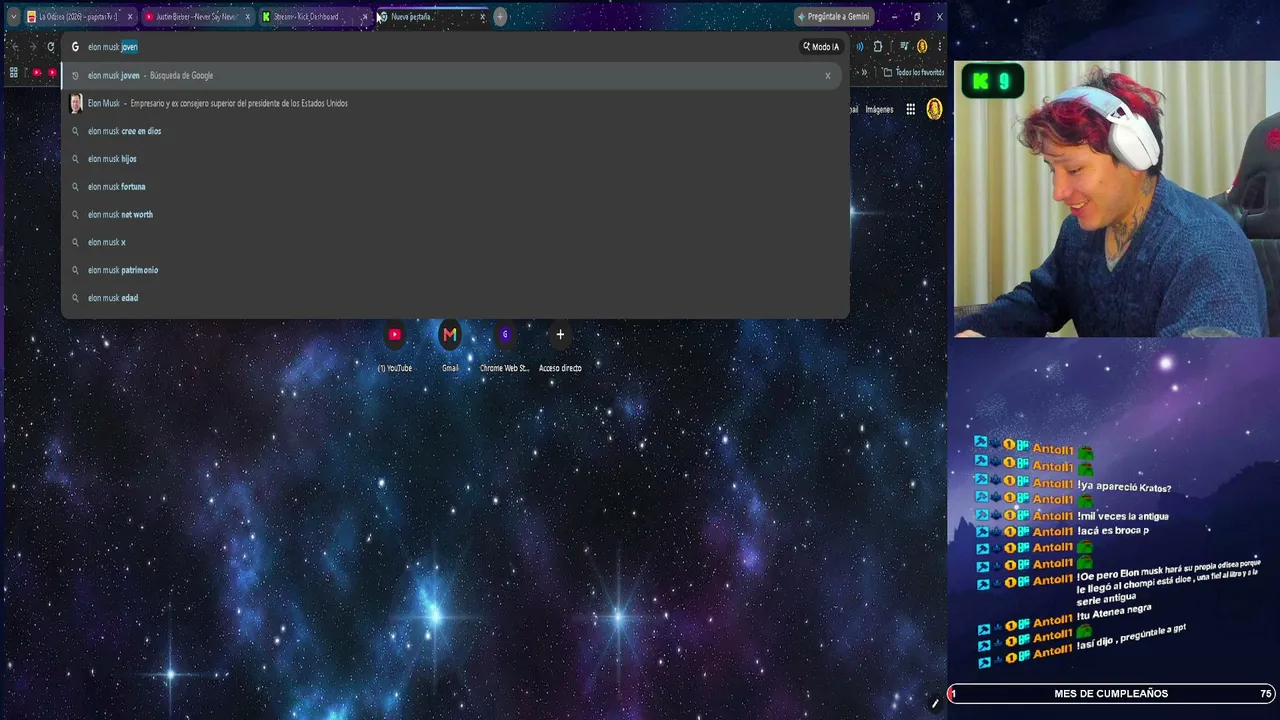Close the La Odisea tab

click(129, 17)
